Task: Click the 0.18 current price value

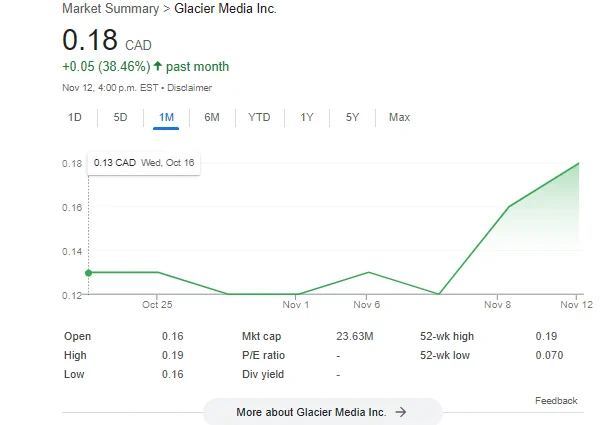Action: click(90, 40)
